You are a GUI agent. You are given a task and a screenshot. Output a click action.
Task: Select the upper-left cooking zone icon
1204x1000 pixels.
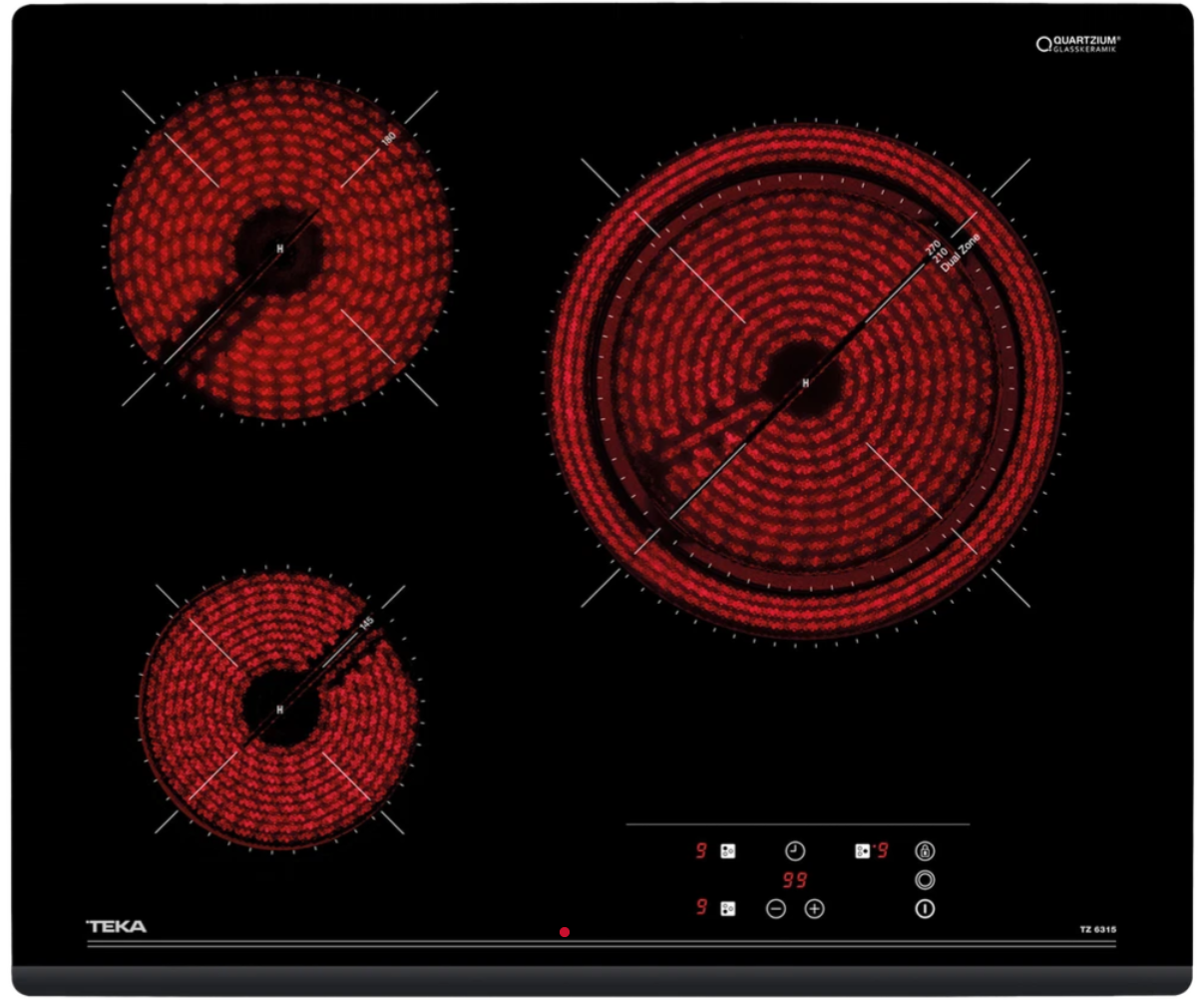(x=727, y=851)
